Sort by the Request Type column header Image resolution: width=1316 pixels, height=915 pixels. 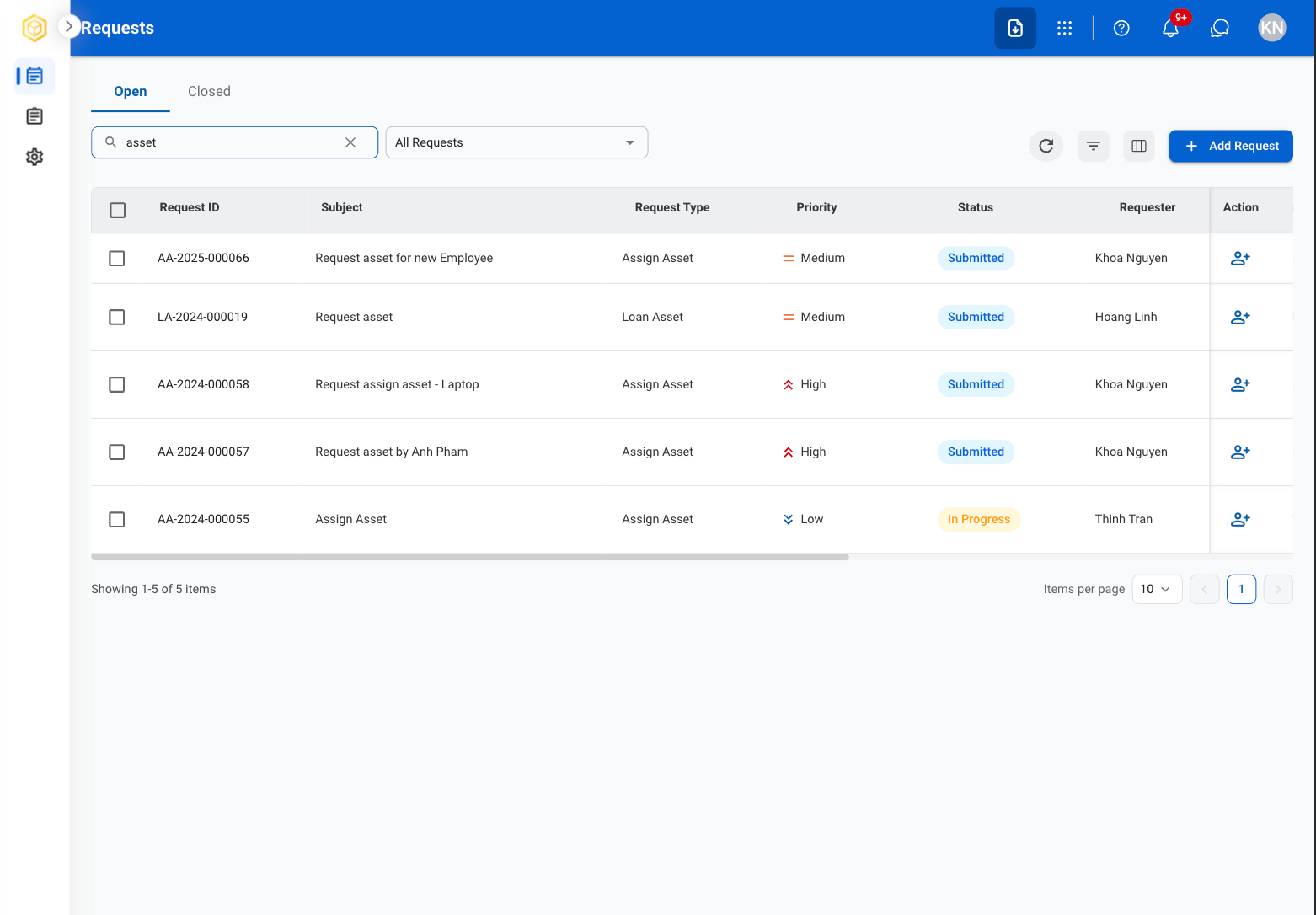click(x=672, y=207)
